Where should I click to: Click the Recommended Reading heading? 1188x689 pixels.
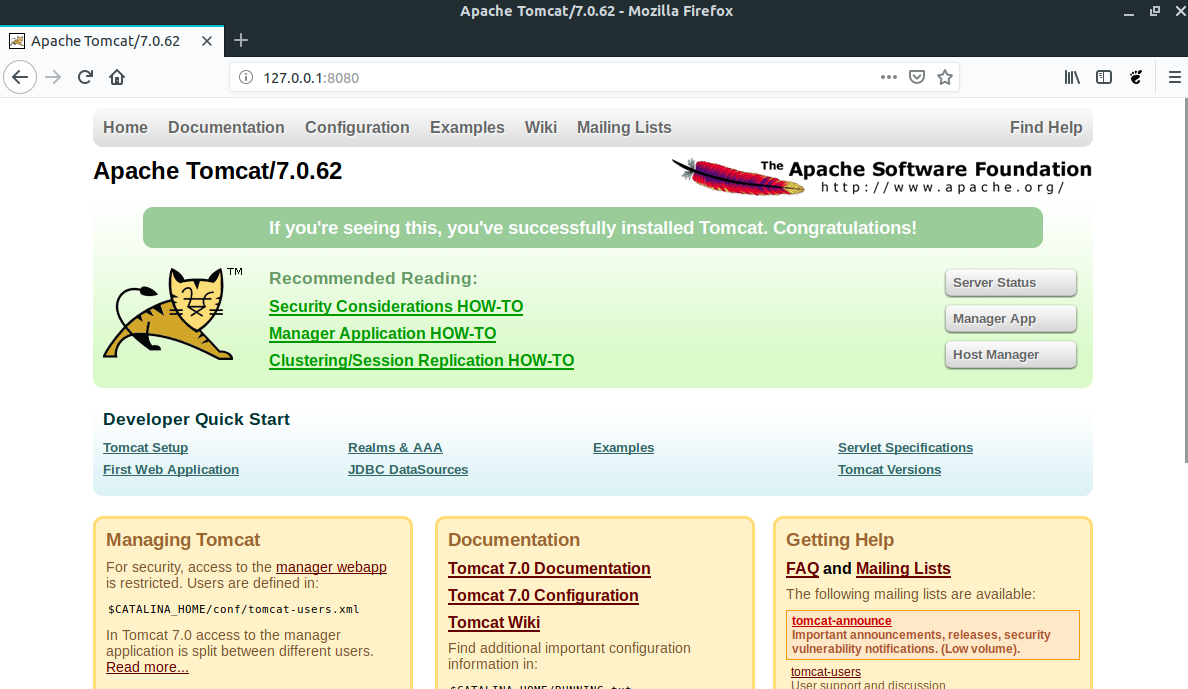point(374,278)
